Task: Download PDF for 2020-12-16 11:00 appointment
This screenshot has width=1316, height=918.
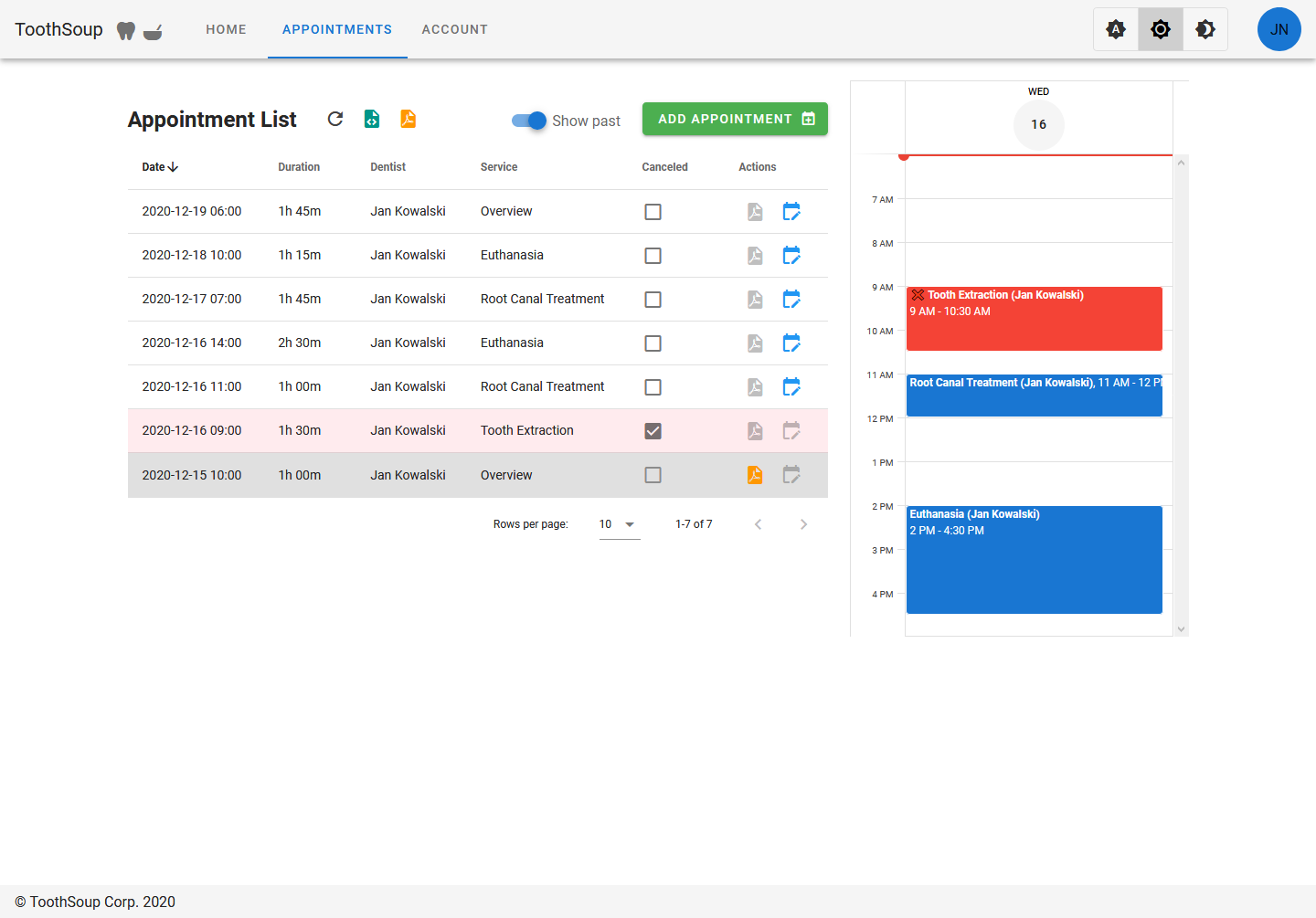Action: (x=755, y=387)
